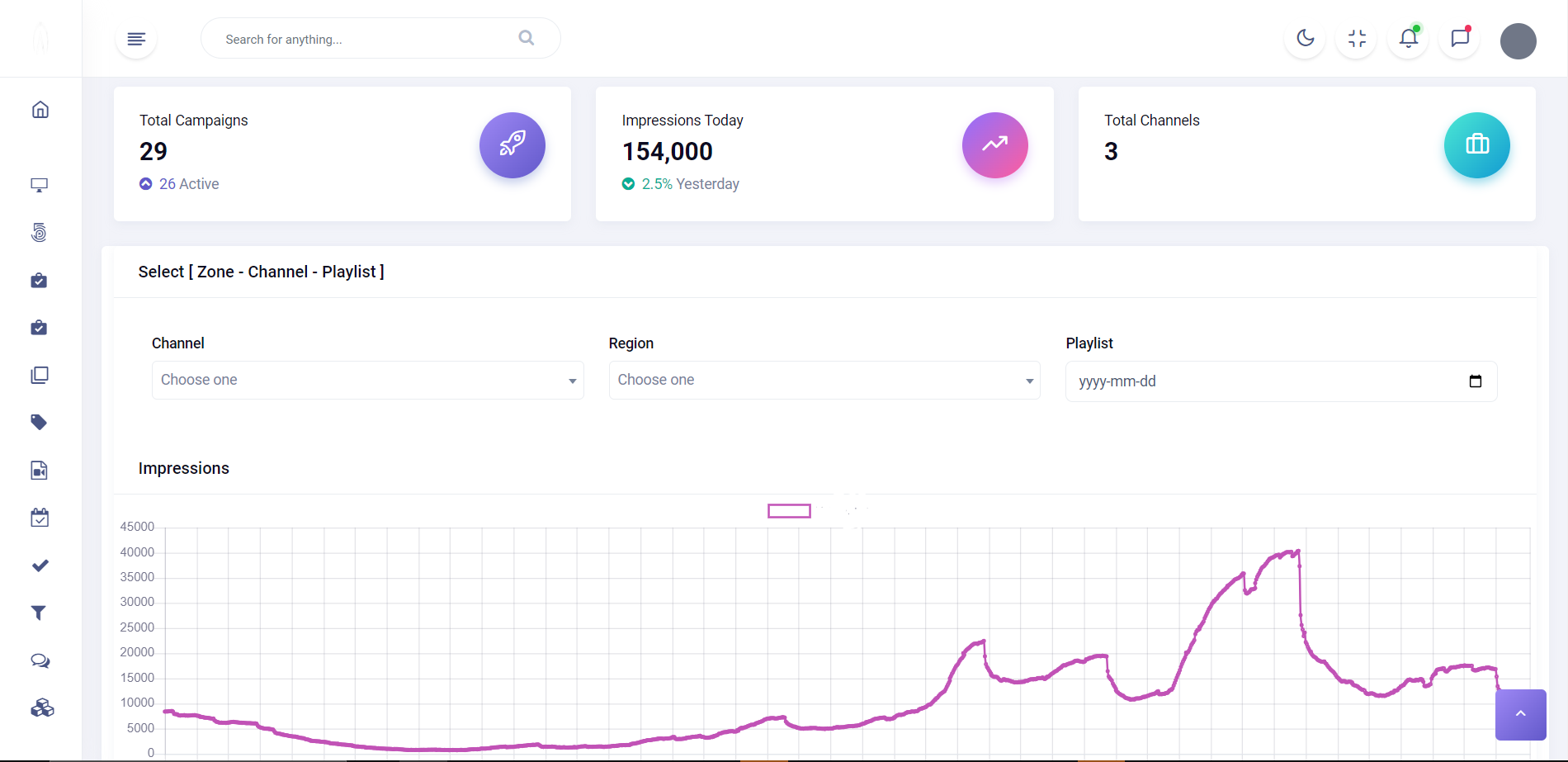Toggle fullscreen mode in header
Screen dimensions: 1568x762
[x=1357, y=38]
